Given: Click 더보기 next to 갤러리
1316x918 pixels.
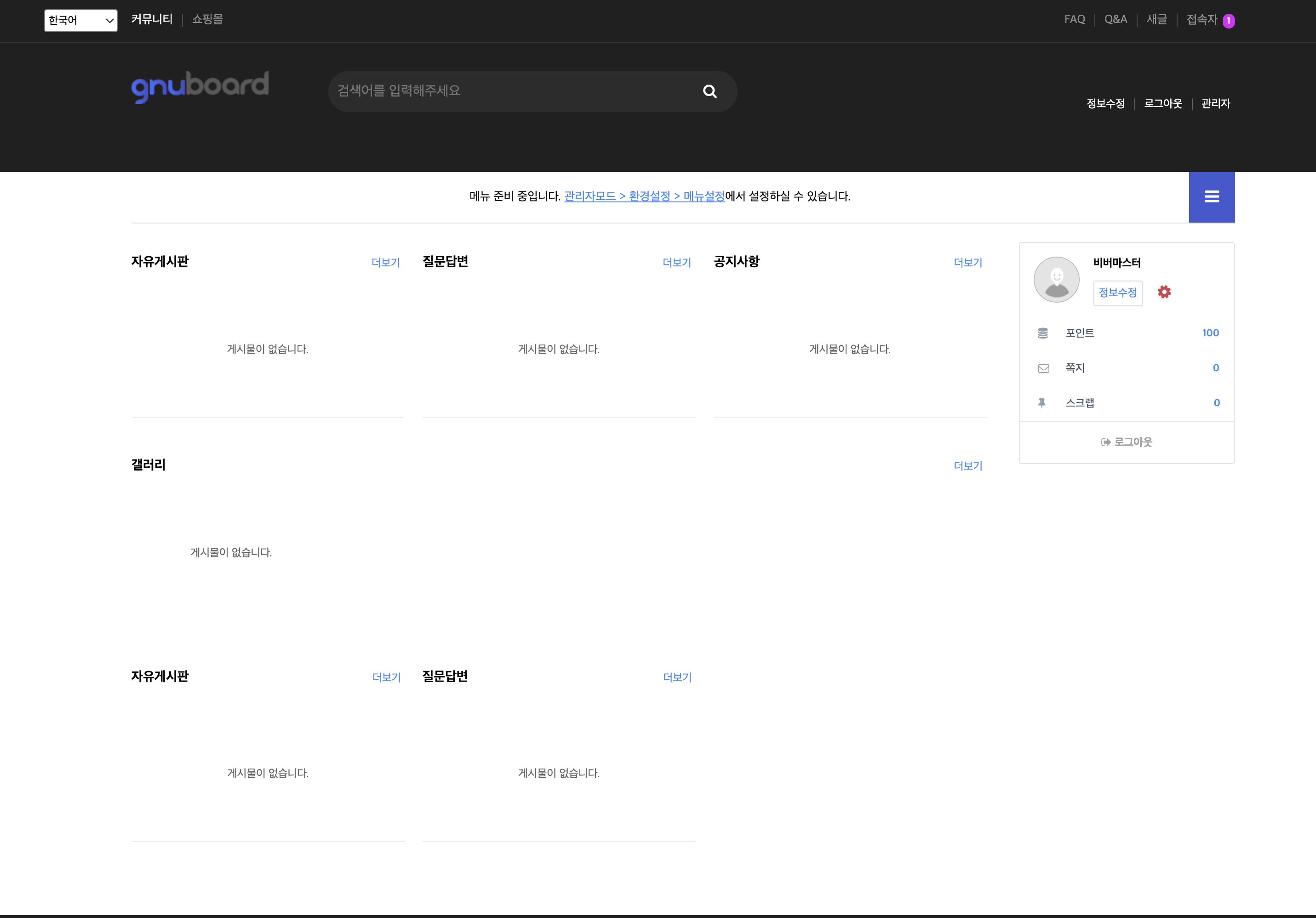Looking at the screenshot, I should tap(967, 466).
